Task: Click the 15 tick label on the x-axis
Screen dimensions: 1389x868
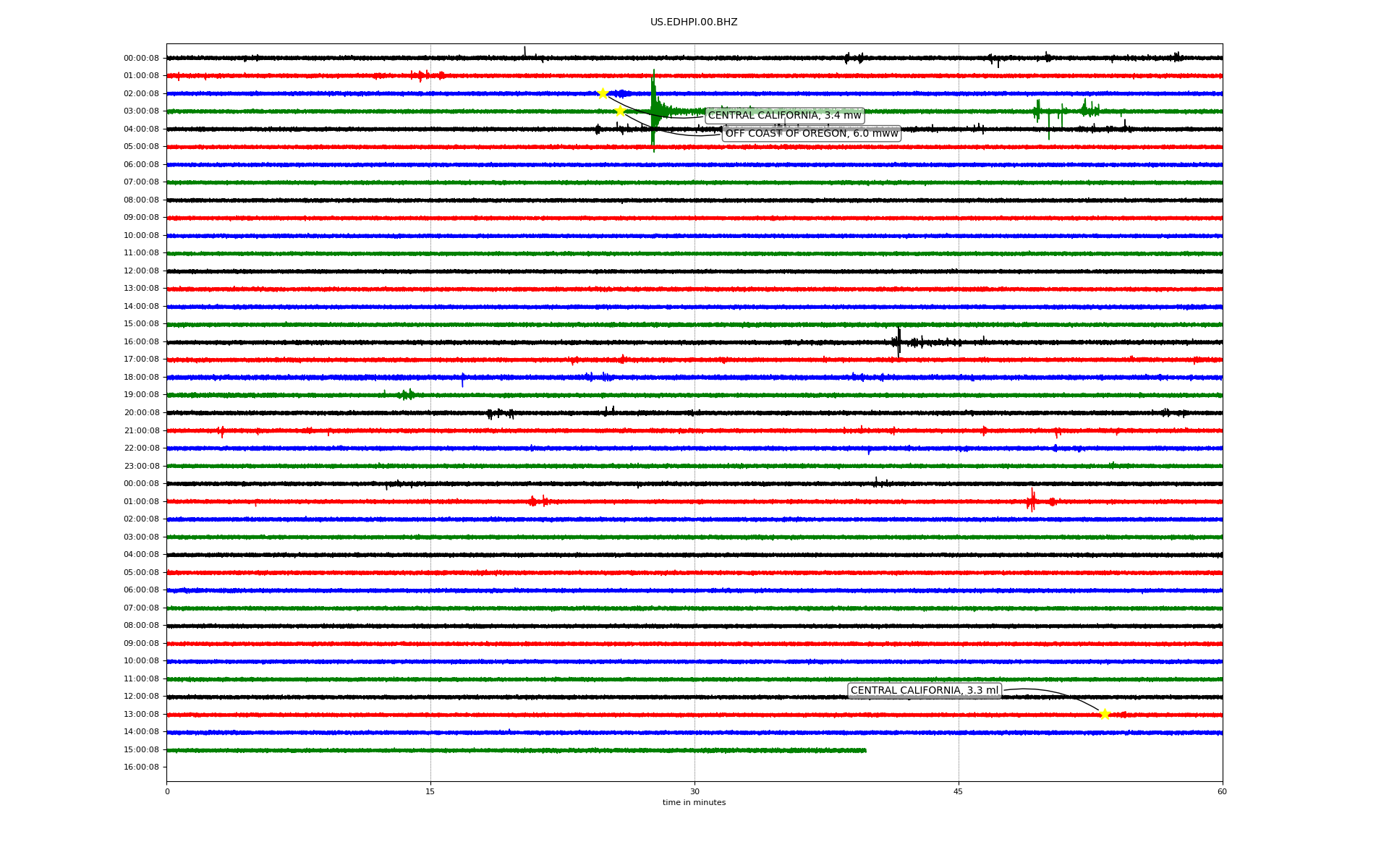Action: pyautogui.click(x=430, y=791)
